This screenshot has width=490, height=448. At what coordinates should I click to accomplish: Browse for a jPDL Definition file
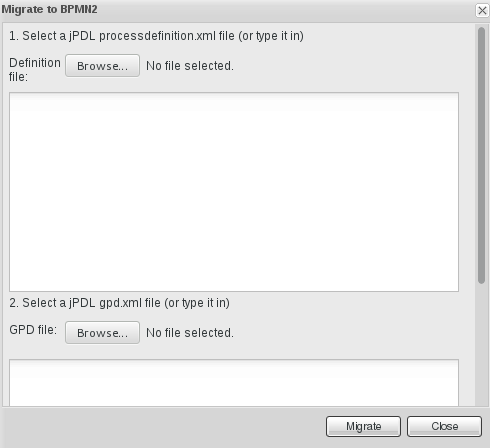point(102,66)
